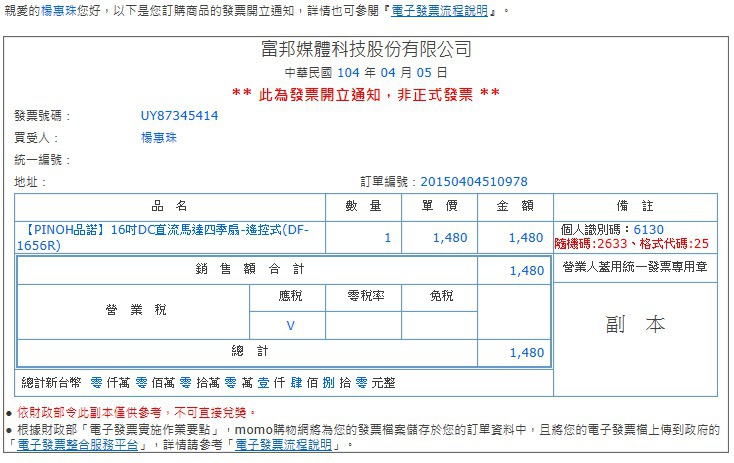Click the date 中華民國 104 年 04 月 05 日
734x463 pixels.
click(x=366, y=73)
